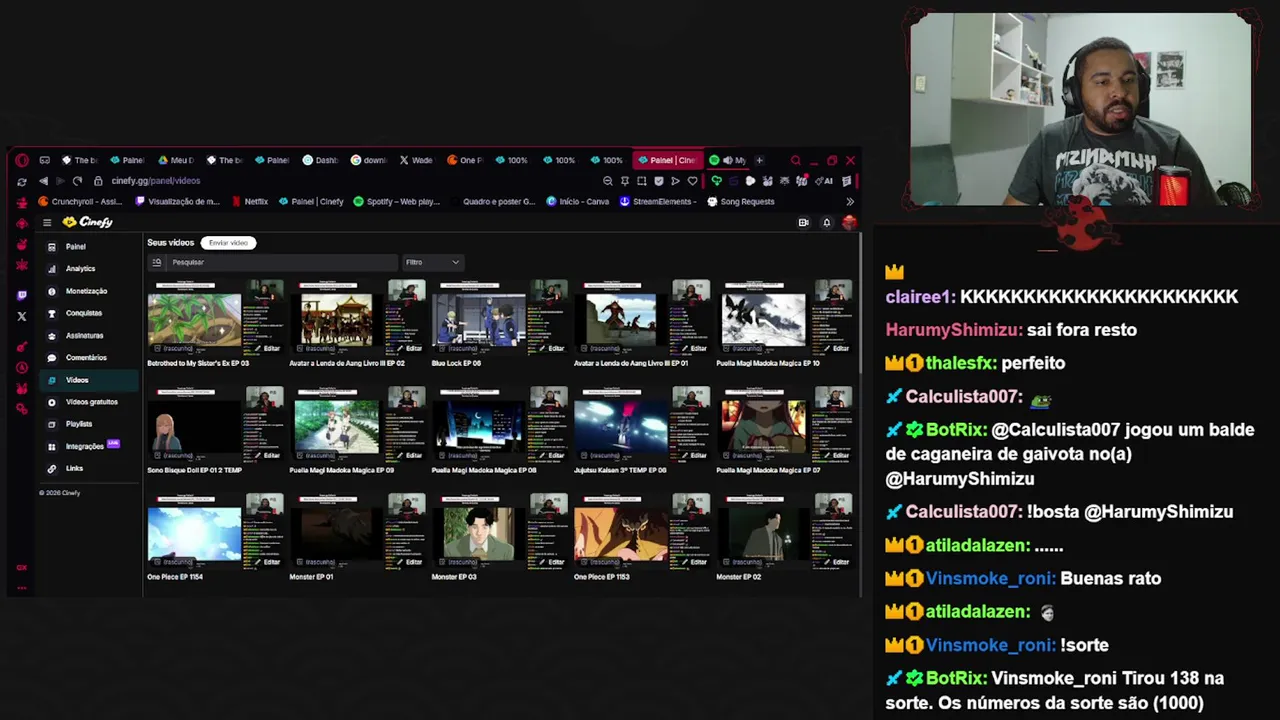Screen dimensions: 1280x720
Task: Click the site lock icon before cinefy.gg
Action: pos(98,181)
